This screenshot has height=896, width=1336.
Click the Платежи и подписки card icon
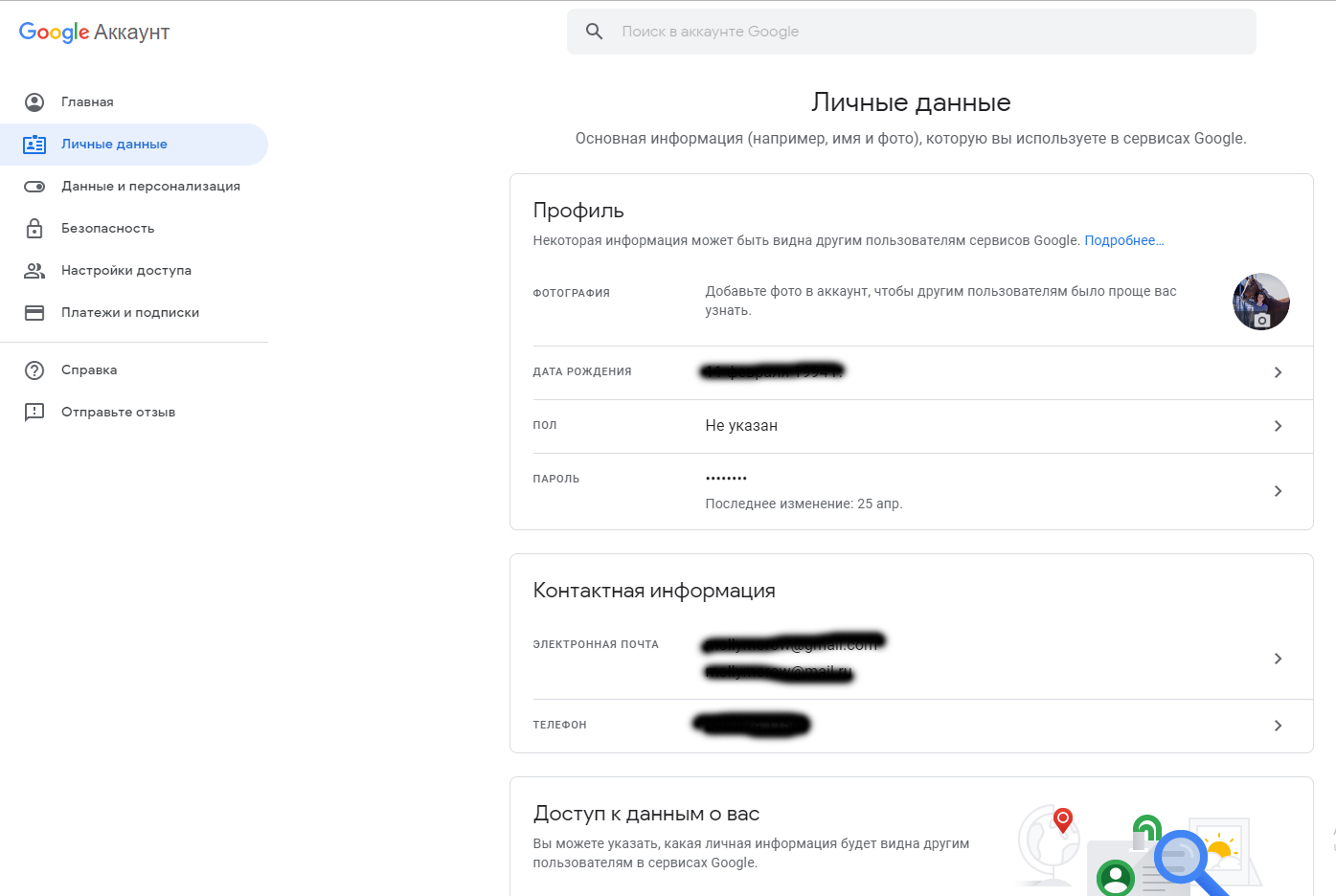[34, 313]
